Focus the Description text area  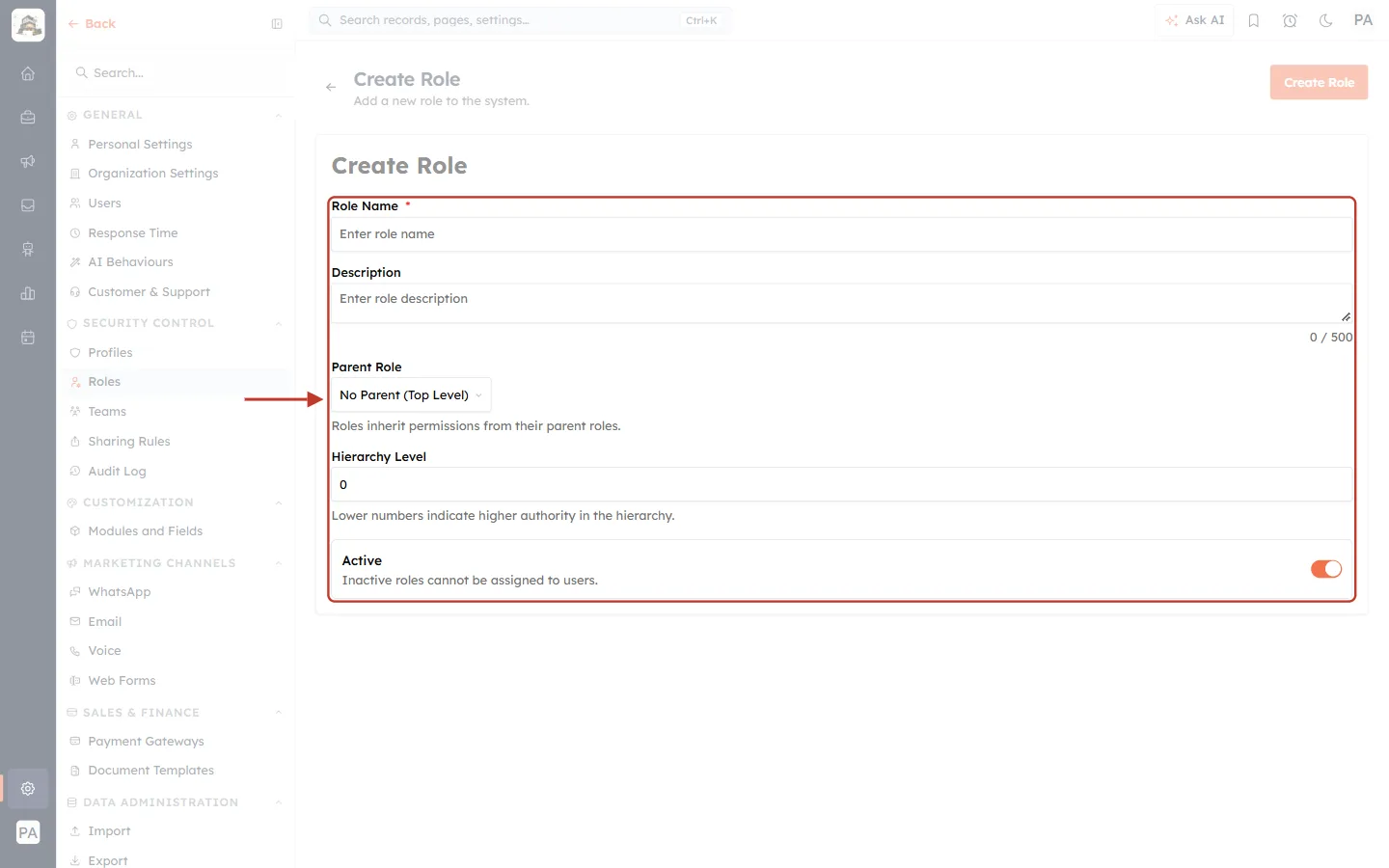[841, 304]
